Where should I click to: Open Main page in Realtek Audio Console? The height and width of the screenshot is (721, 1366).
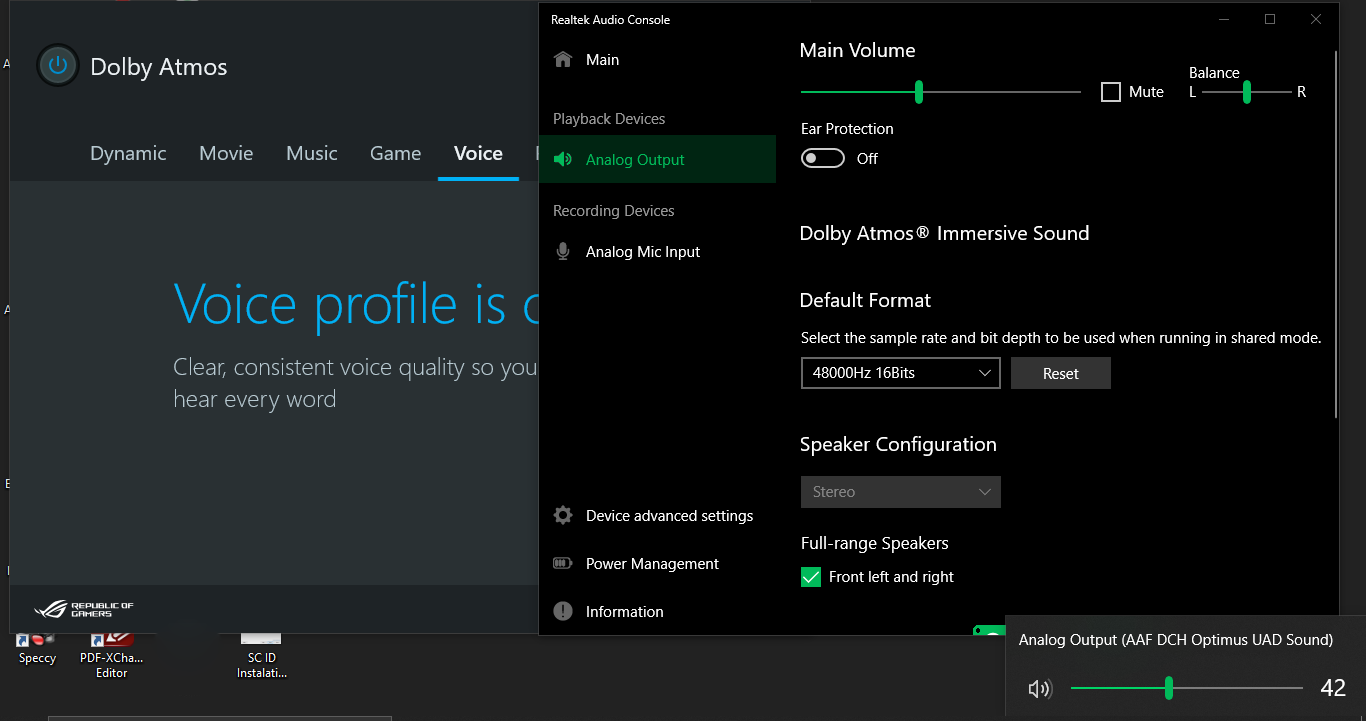click(x=657, y=60)
